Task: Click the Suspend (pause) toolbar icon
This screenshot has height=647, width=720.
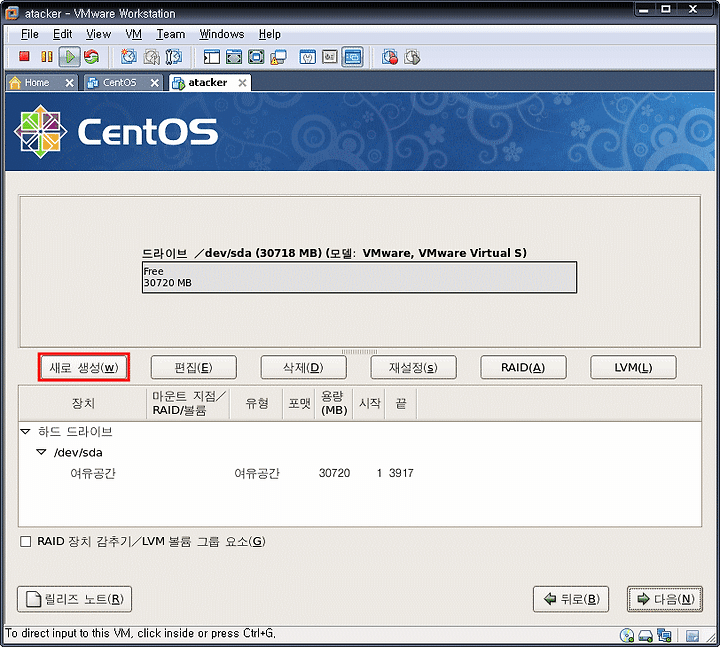Action: click(47, 56)
